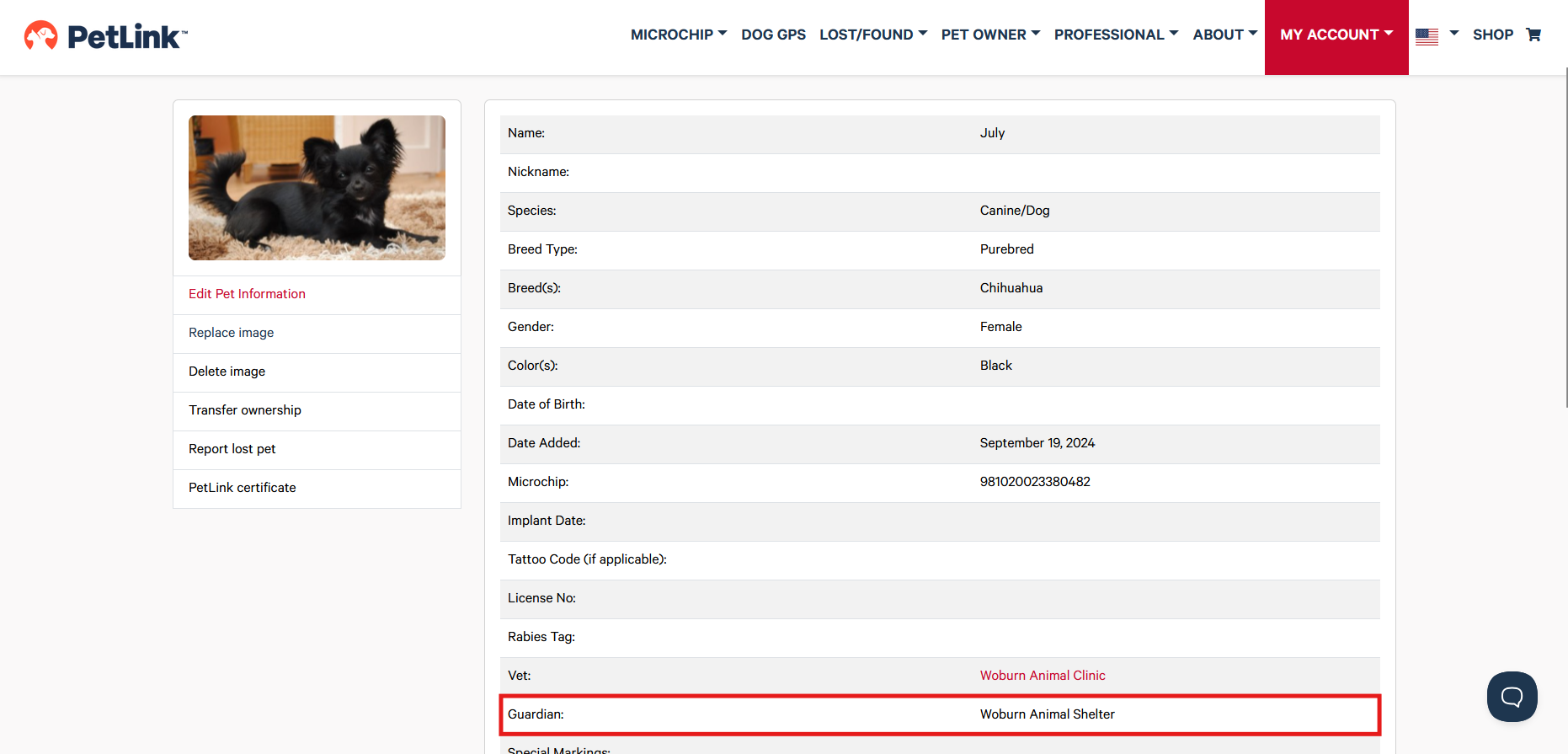Image resolution: width=1568 pixels, height=754 pixels.
Task: Open Woburn Animal Clinic vet link
Action: 1043,676
